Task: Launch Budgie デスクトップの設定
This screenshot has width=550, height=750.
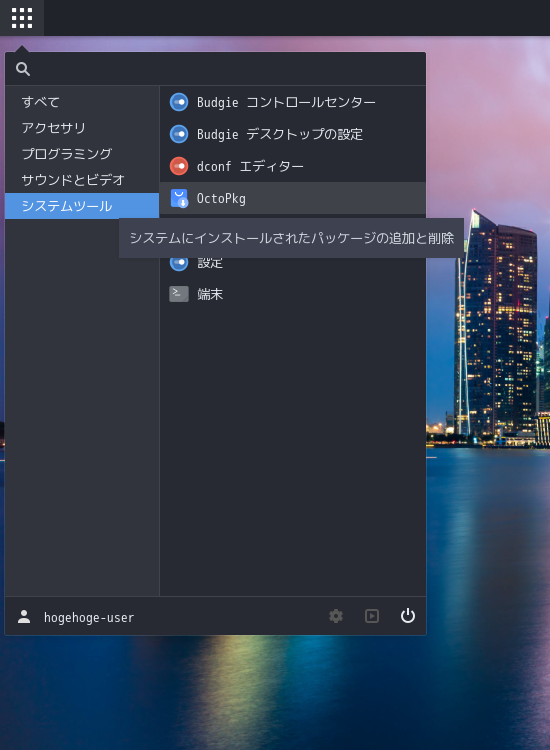Action: point(292,134)
